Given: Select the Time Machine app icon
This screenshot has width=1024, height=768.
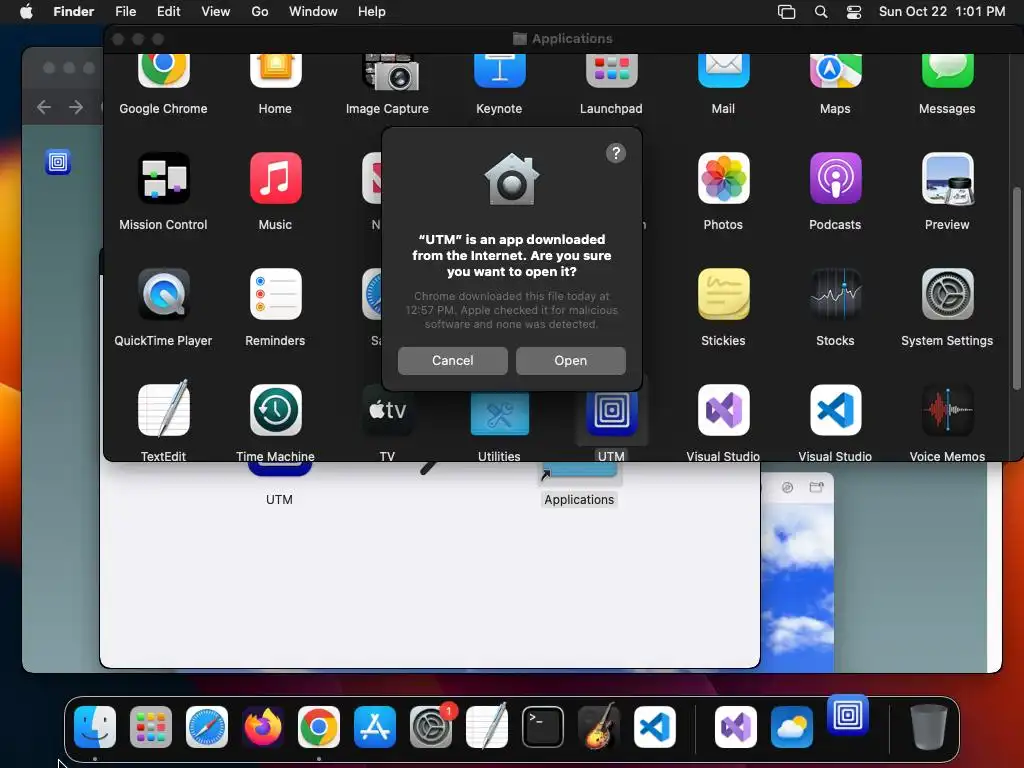Looking at the screenshot, I should [276, 409].
